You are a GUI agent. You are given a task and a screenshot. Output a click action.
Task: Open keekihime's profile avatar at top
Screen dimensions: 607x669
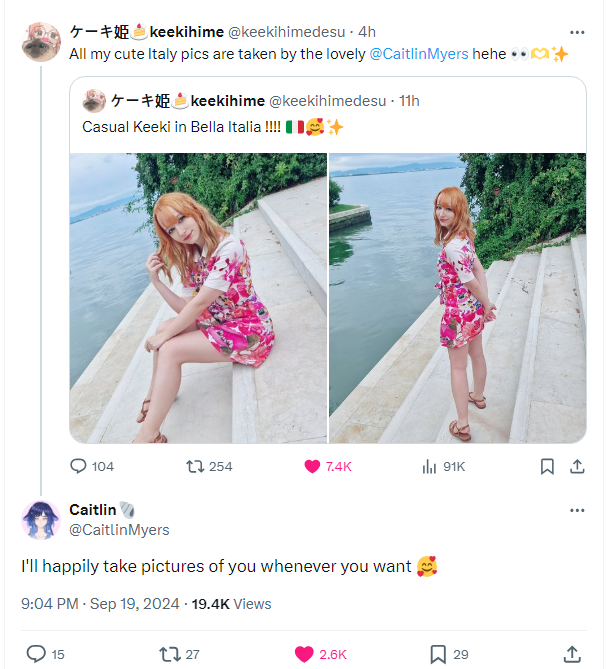coord(41,42)
